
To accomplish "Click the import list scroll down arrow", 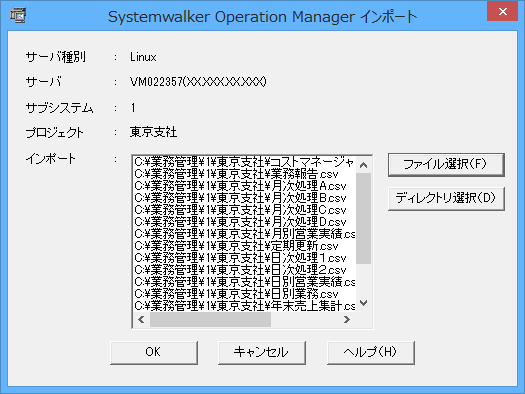I will [364, 303].
